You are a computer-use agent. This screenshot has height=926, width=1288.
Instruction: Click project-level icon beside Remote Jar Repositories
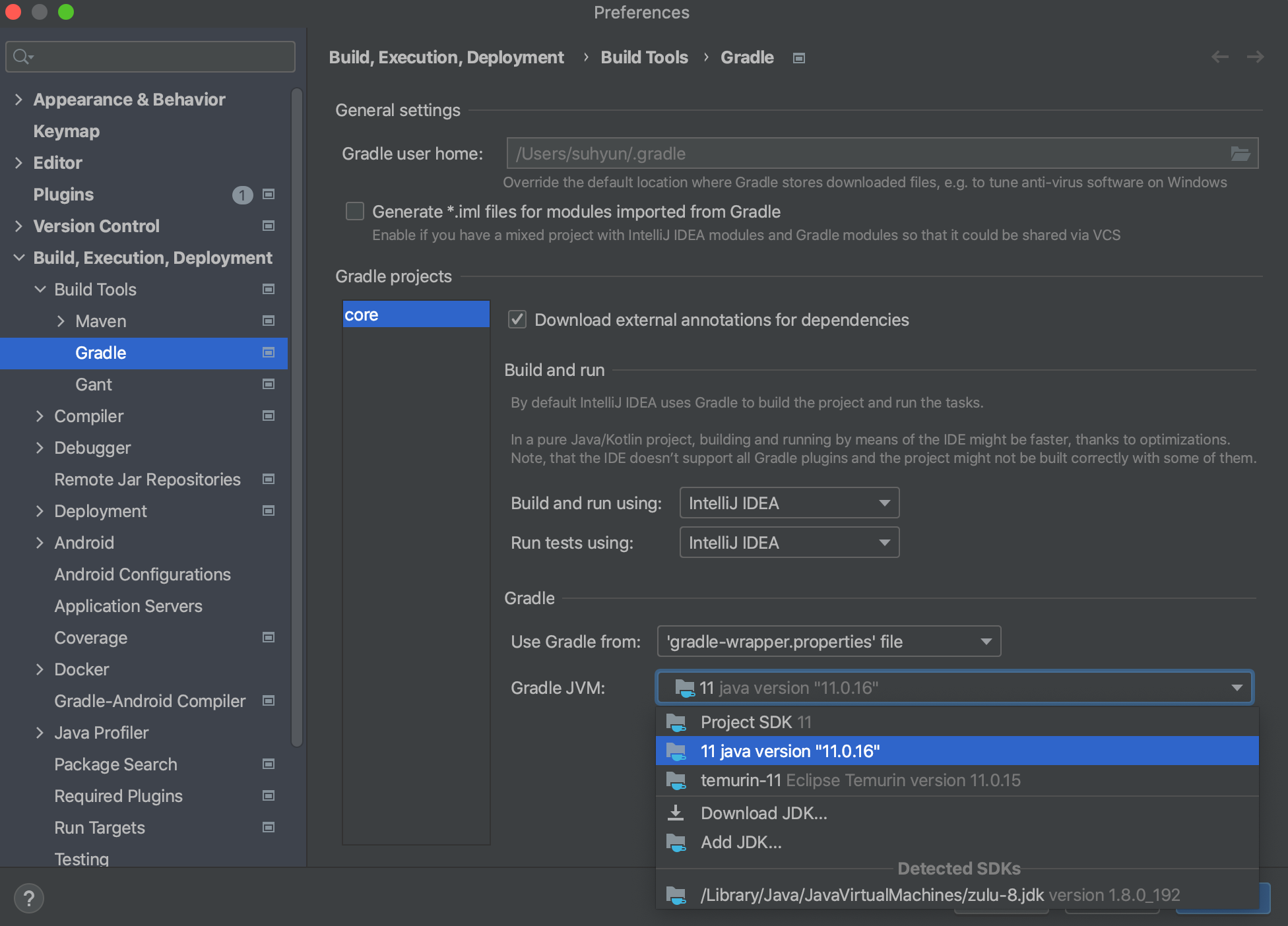269,479
